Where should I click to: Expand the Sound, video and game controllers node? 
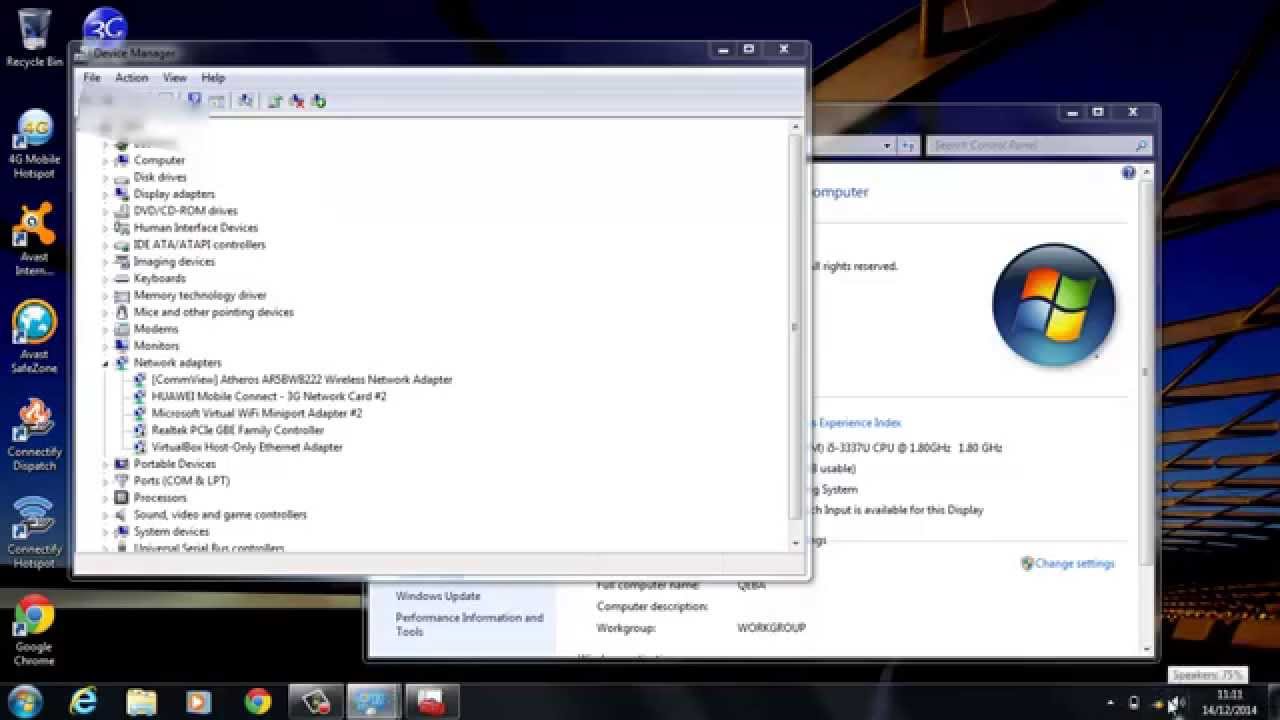(105, 516)
